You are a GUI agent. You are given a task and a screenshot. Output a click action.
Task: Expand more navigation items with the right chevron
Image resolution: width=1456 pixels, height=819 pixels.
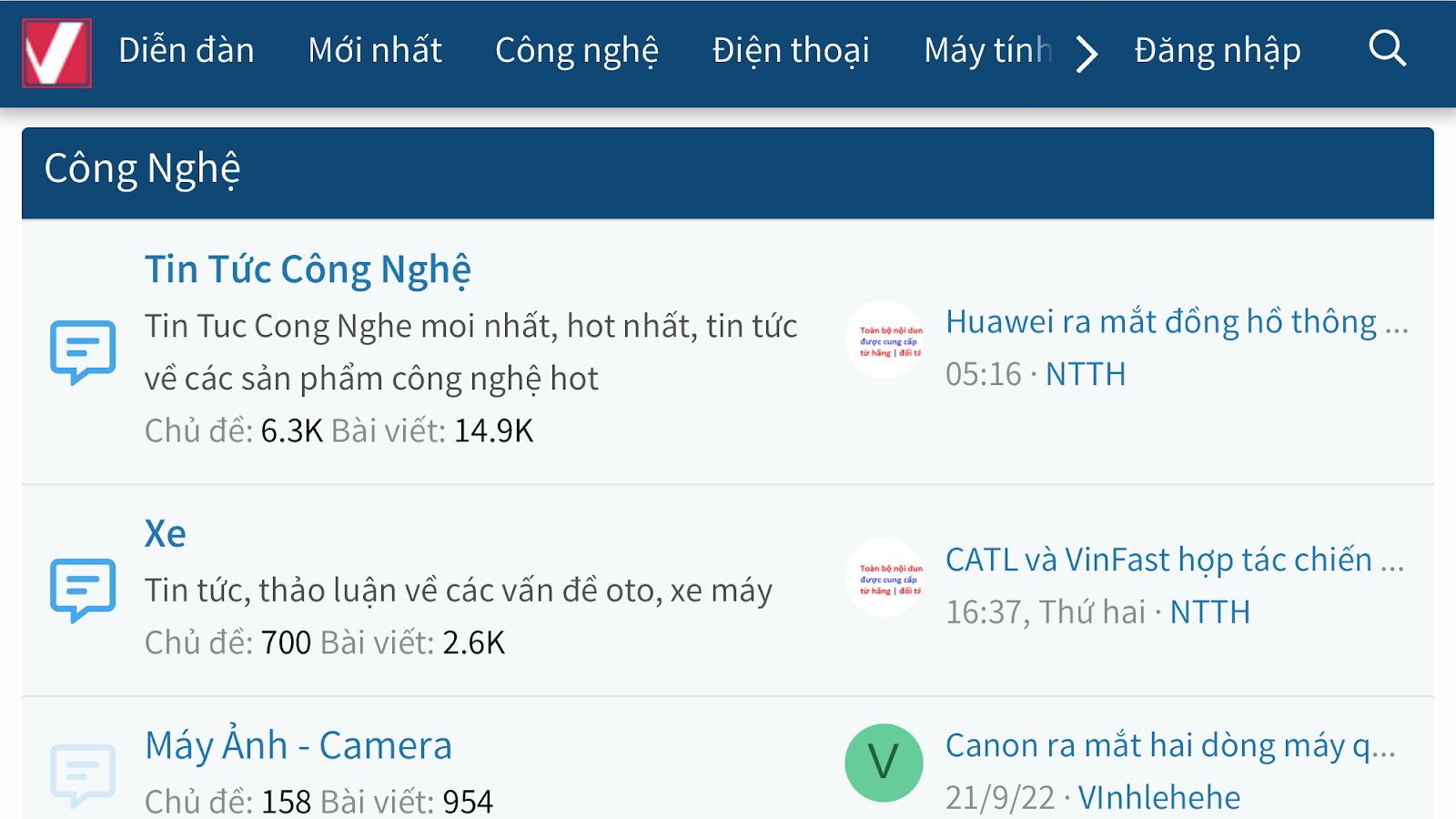pos(1086,54)
